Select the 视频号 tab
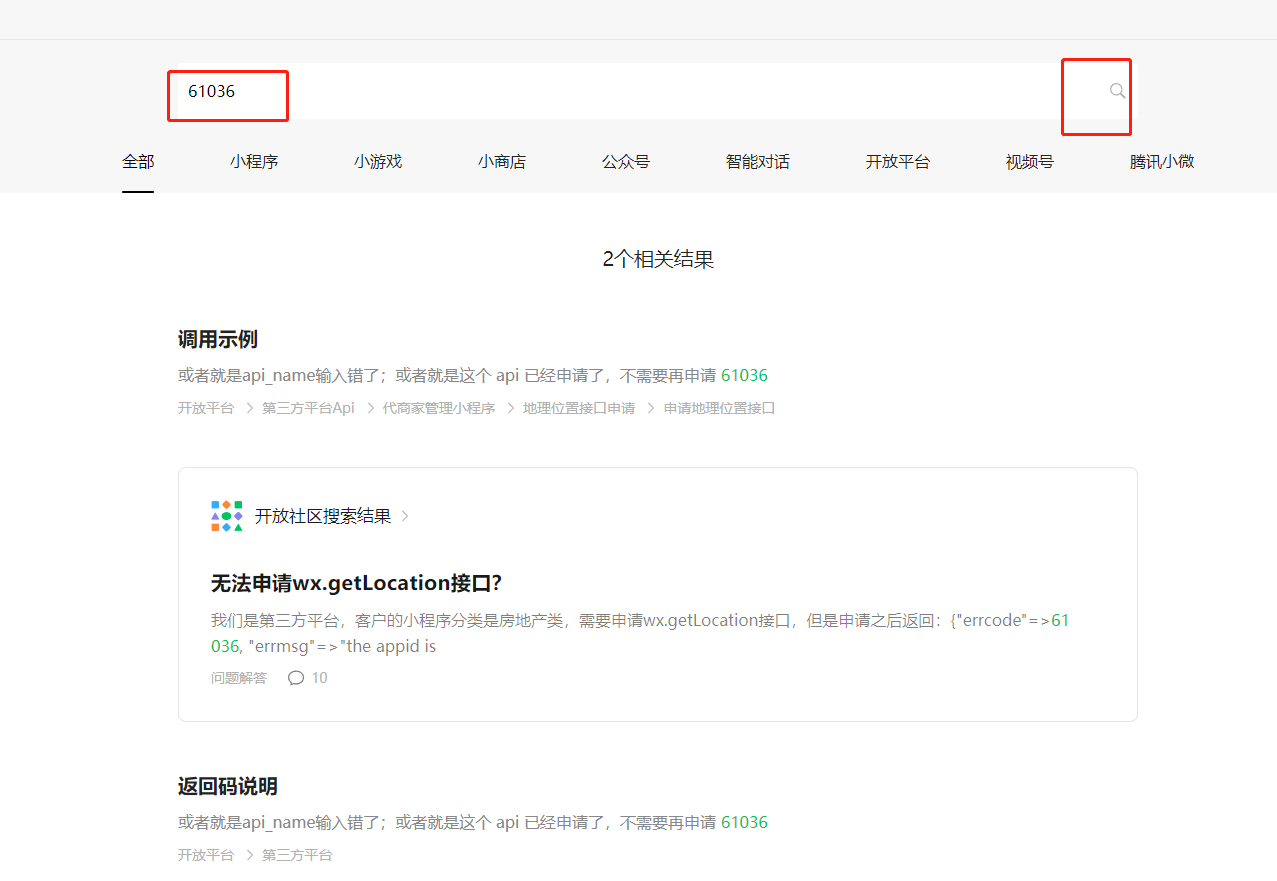Viewport: 1277px width, 881px height. coord(1030,161)
